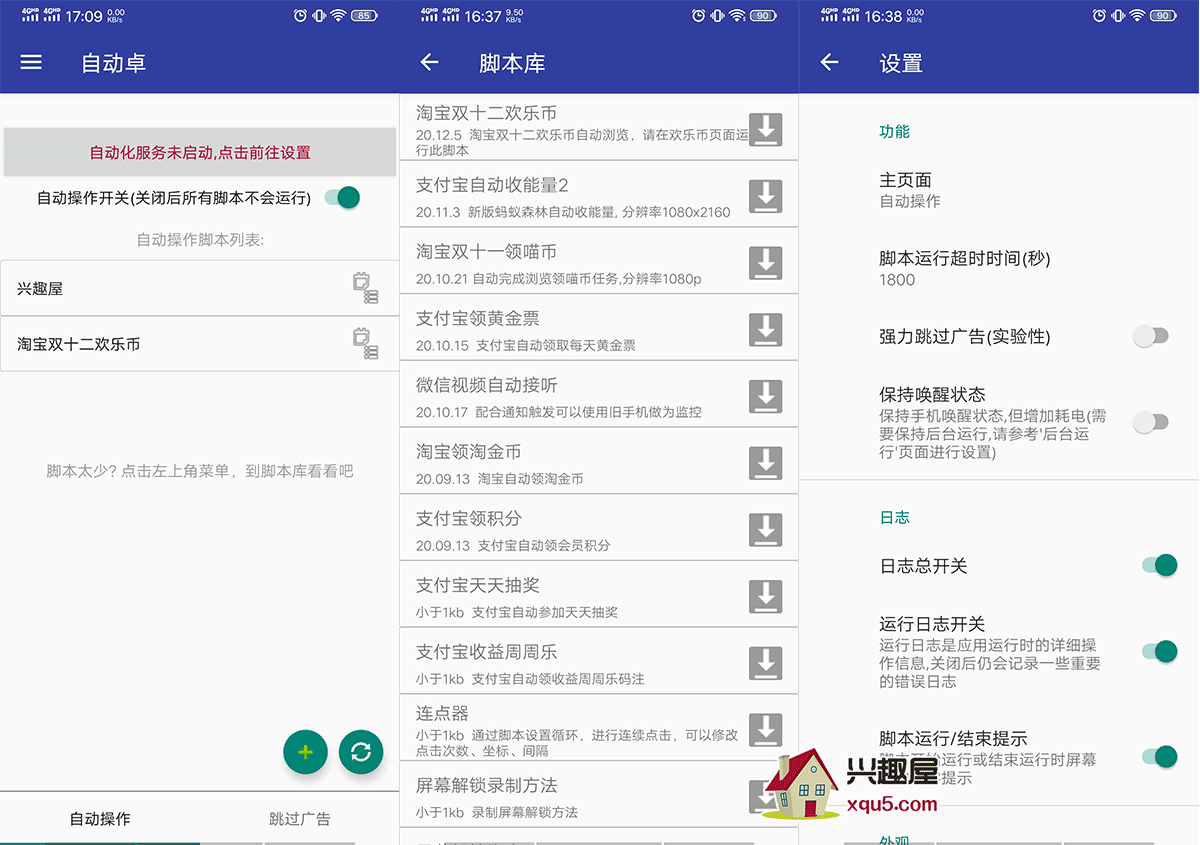The width and height of the screenshot is (1200, 845).
Task: Toggle the 脚本运行/结束提示 switch
Action: click(x=1160, y=757)
